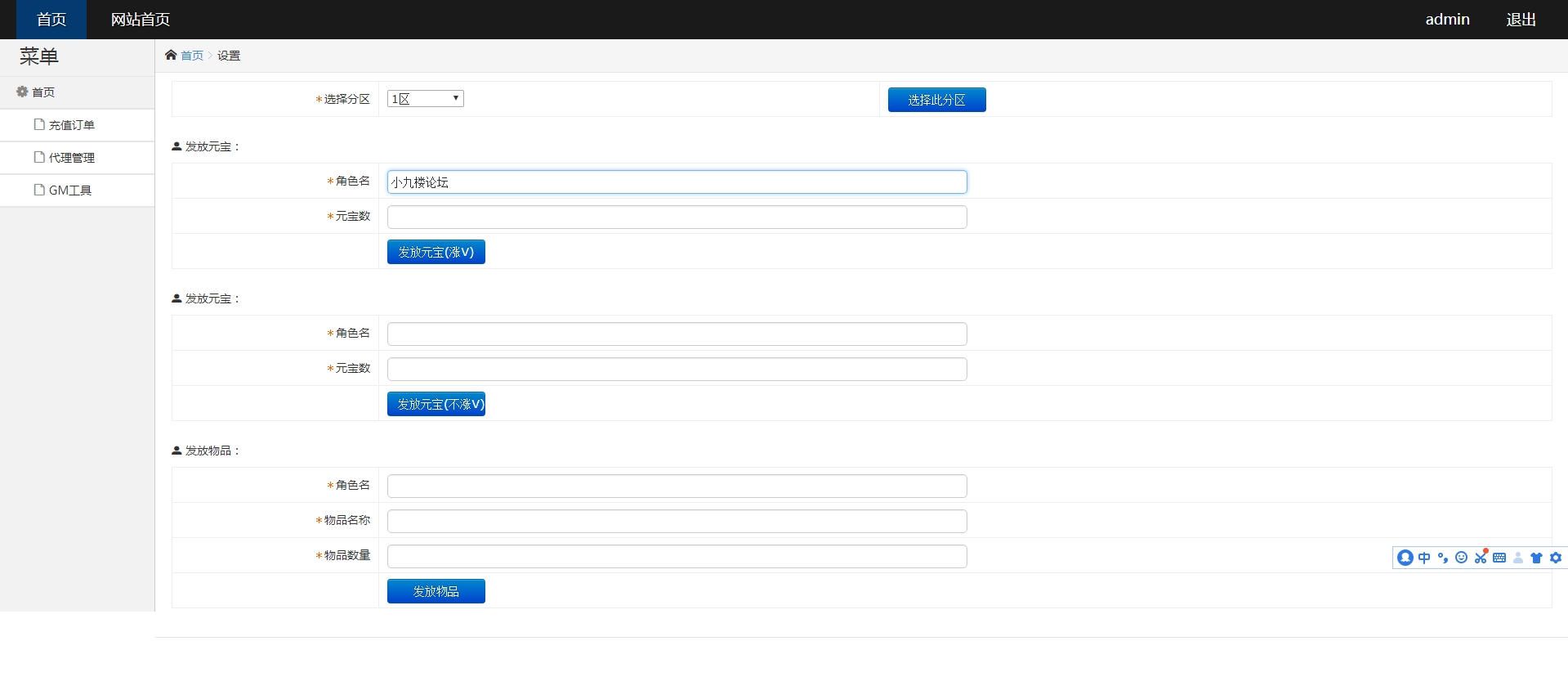Focus the 物品名称 input field
1568x695 pixels.
(x=677, y=521)
